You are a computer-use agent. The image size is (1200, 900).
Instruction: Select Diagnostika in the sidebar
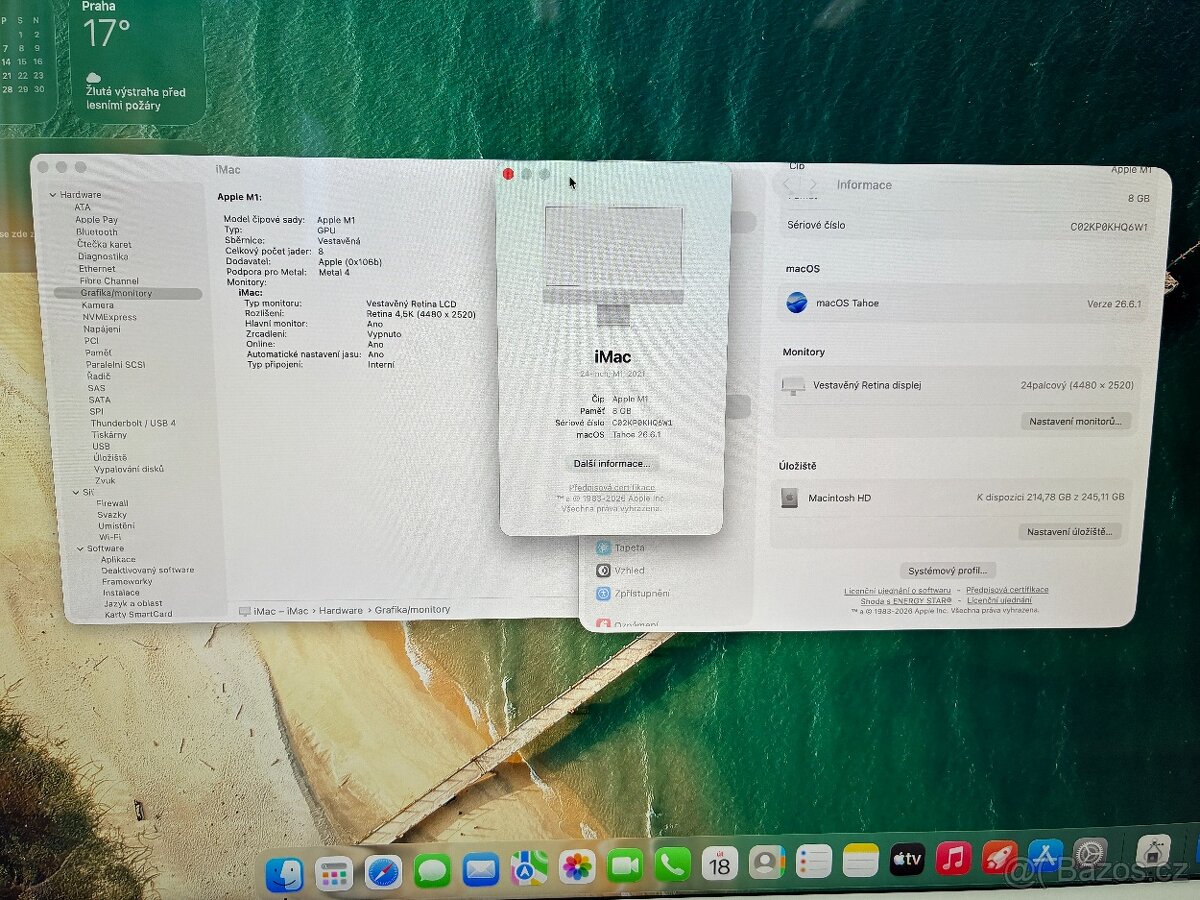[103, 256]
